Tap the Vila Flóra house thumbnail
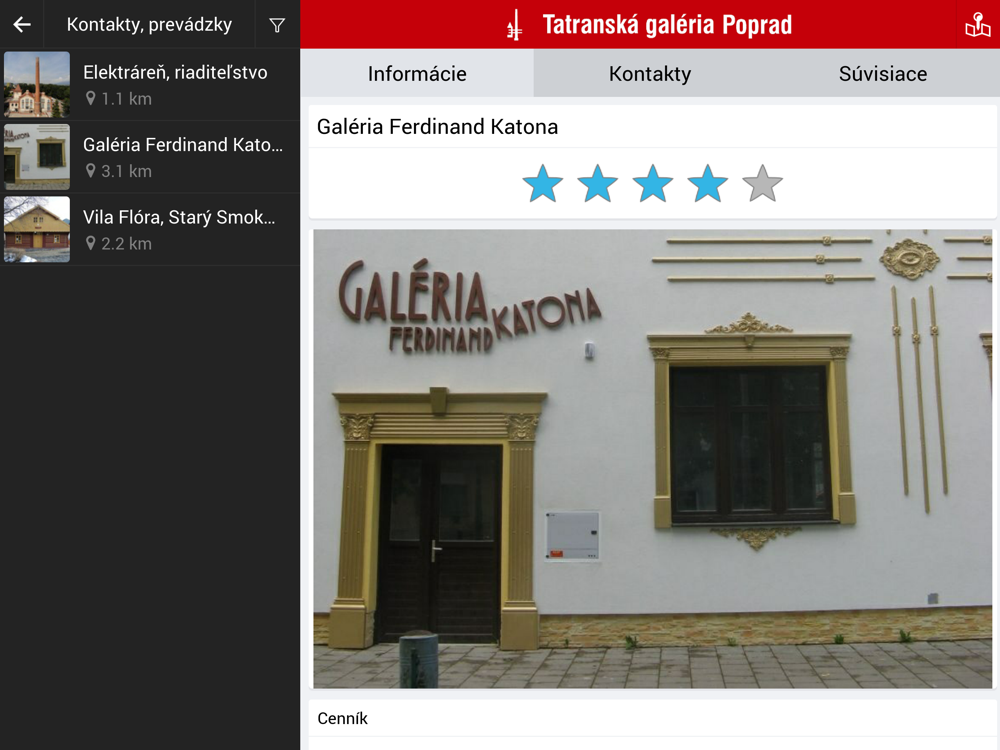Screen dimensions: 1000x750 (37, 230)
